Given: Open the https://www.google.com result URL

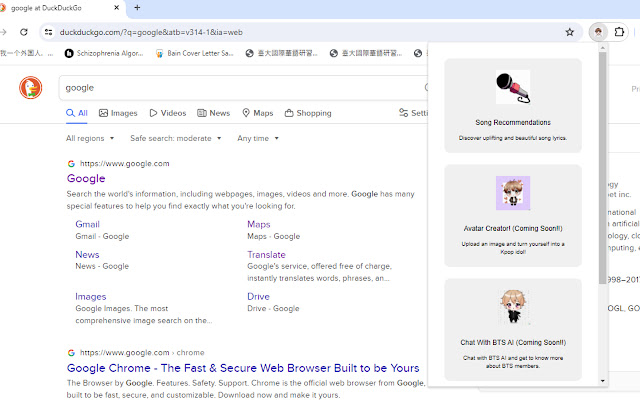Looking at the screenshot, I should click(124, 164).
